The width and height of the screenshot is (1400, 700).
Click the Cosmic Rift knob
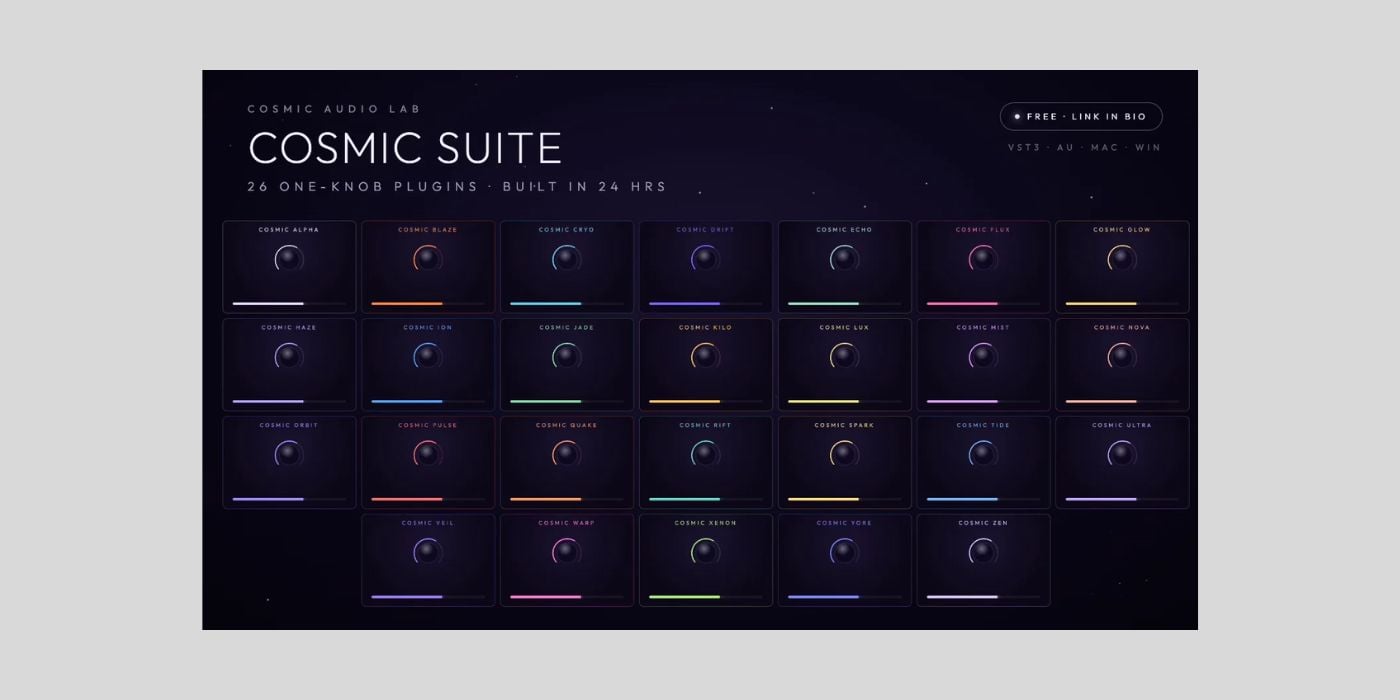706,454
